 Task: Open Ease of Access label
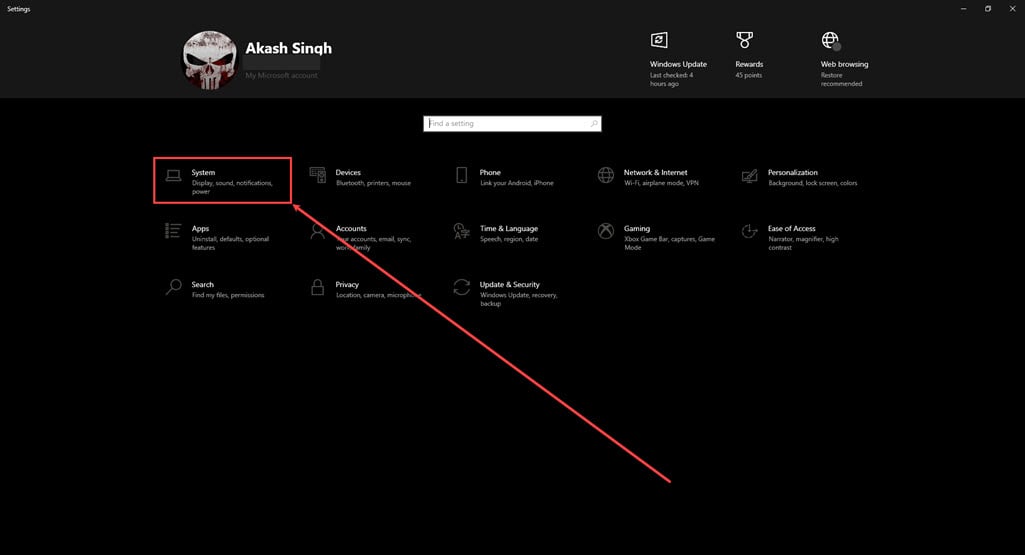[x=792, y=229]
